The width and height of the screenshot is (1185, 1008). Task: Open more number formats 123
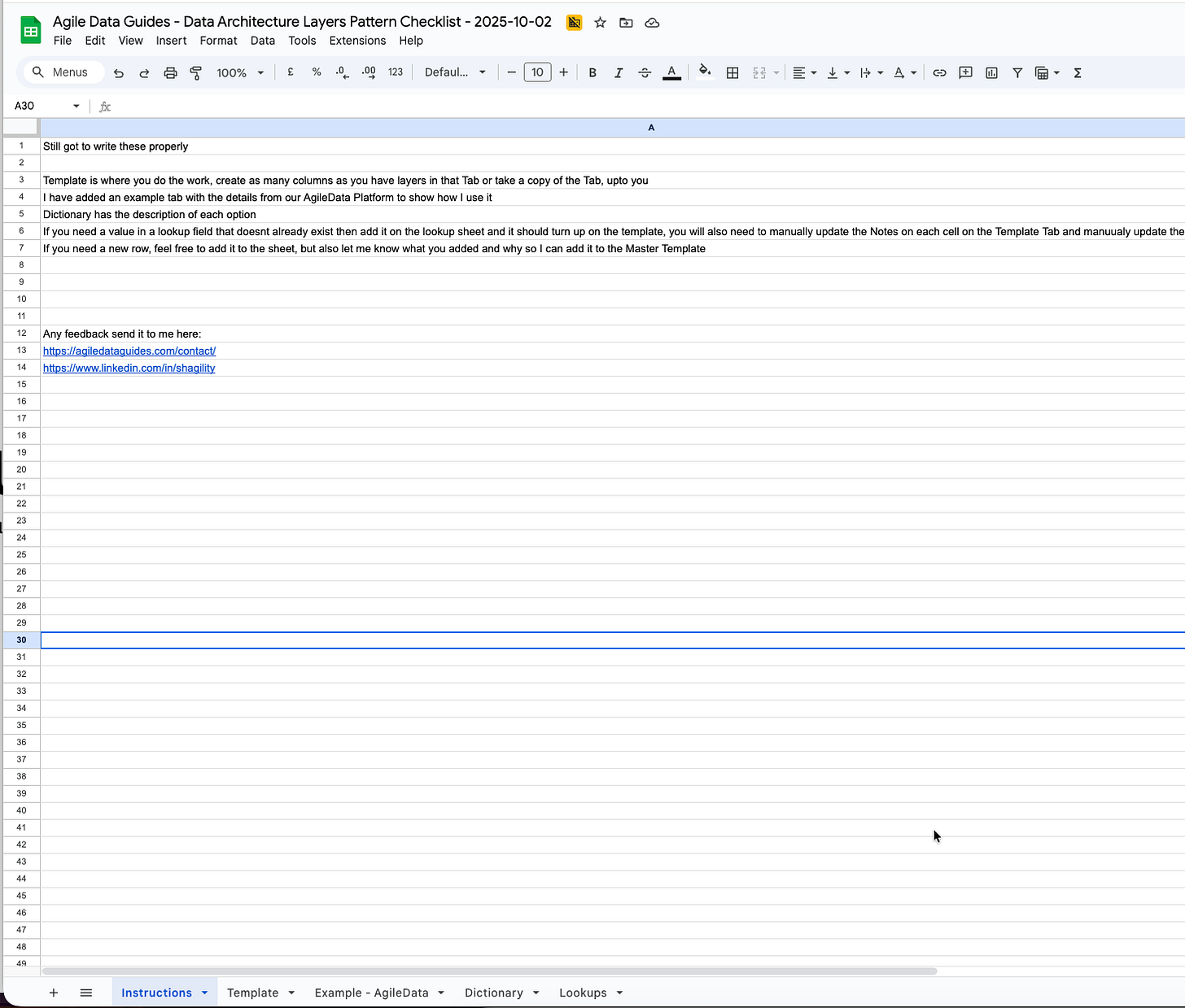[396, 72]
